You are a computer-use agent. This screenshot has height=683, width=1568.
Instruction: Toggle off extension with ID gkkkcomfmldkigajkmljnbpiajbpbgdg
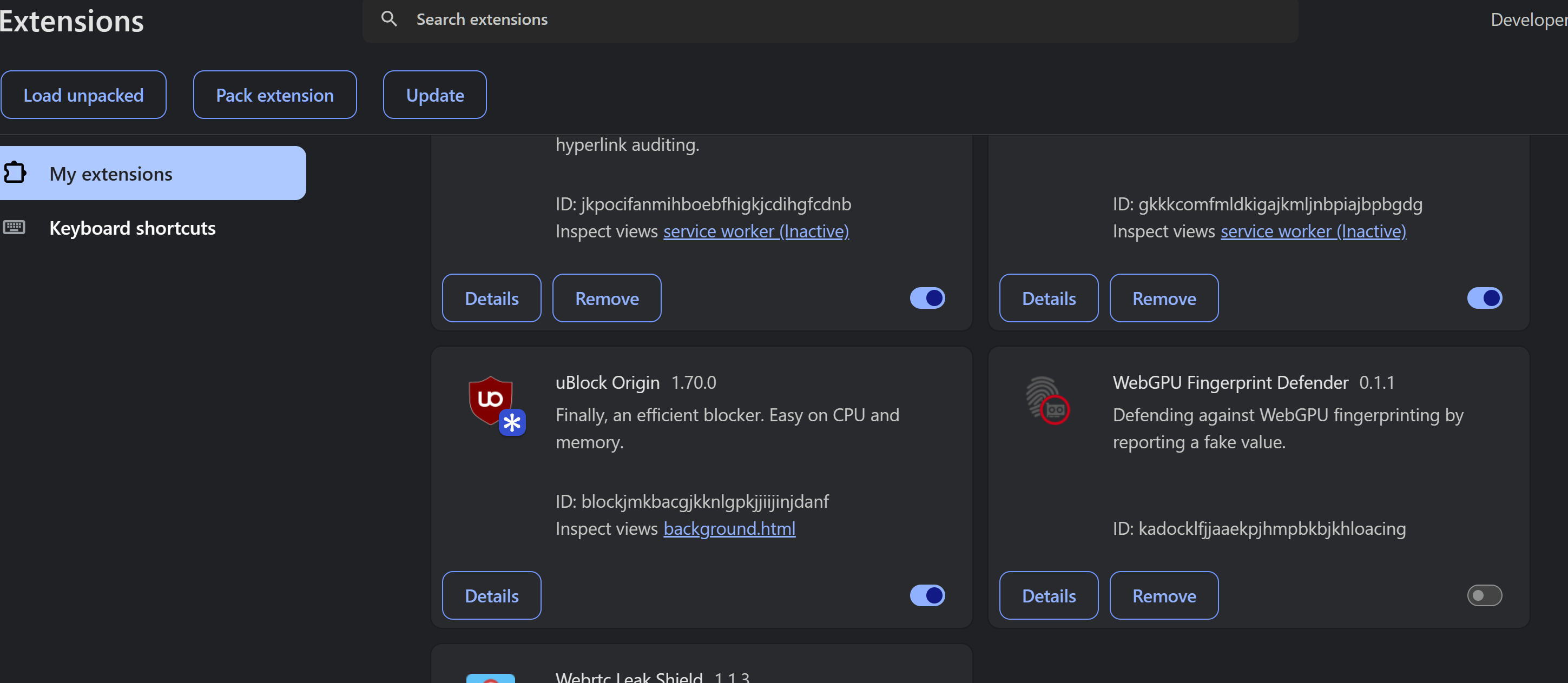1484,298
